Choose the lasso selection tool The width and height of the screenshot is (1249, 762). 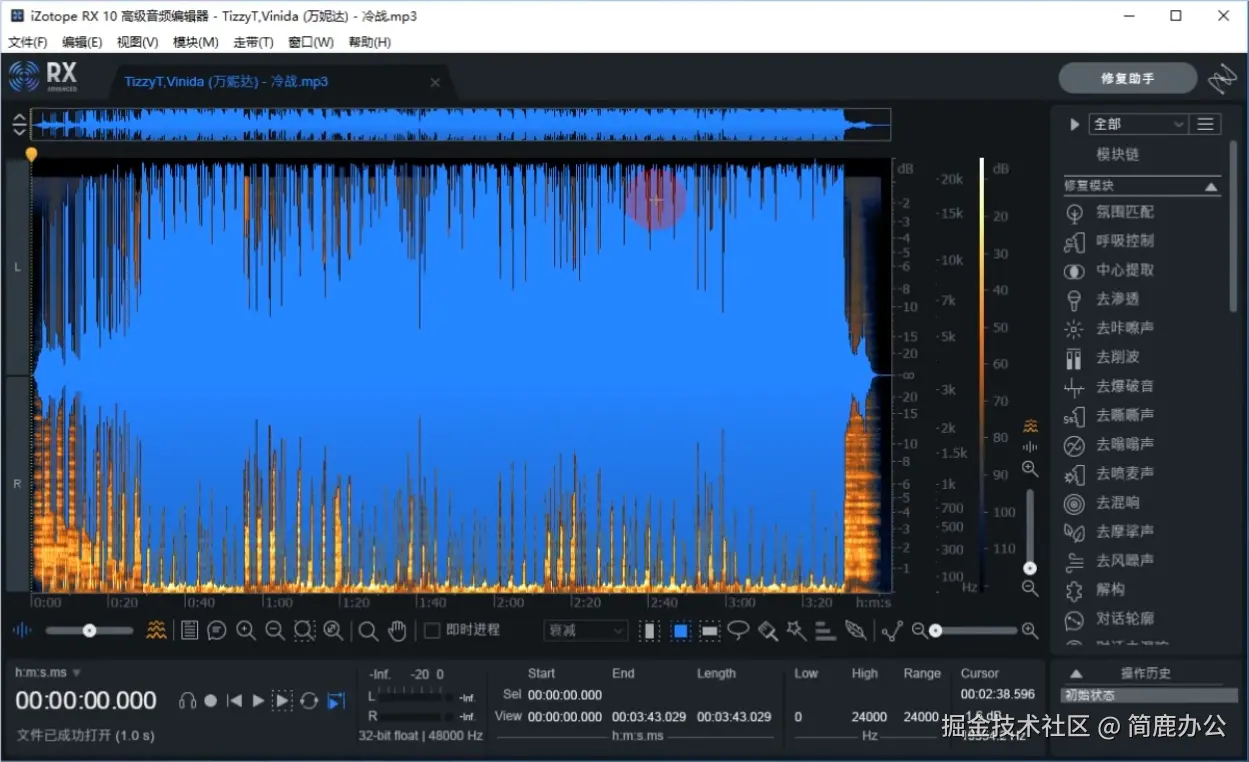coord(738,630)
